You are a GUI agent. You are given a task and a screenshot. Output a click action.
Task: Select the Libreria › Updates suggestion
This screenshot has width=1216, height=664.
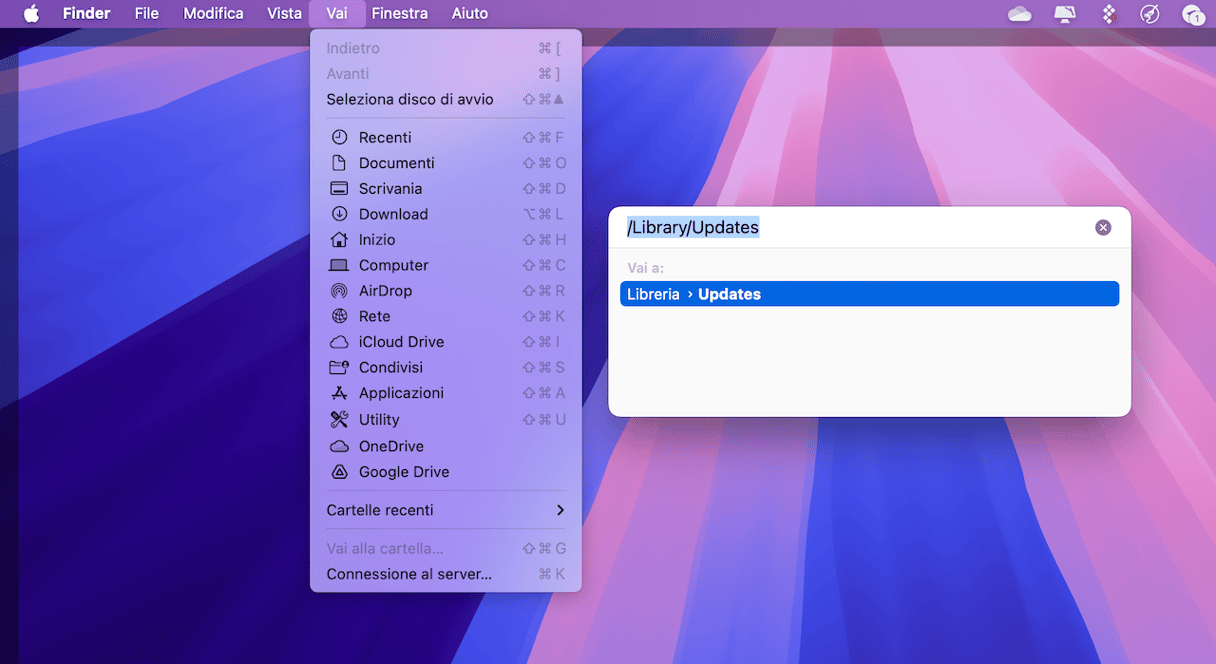pos(869,294)
